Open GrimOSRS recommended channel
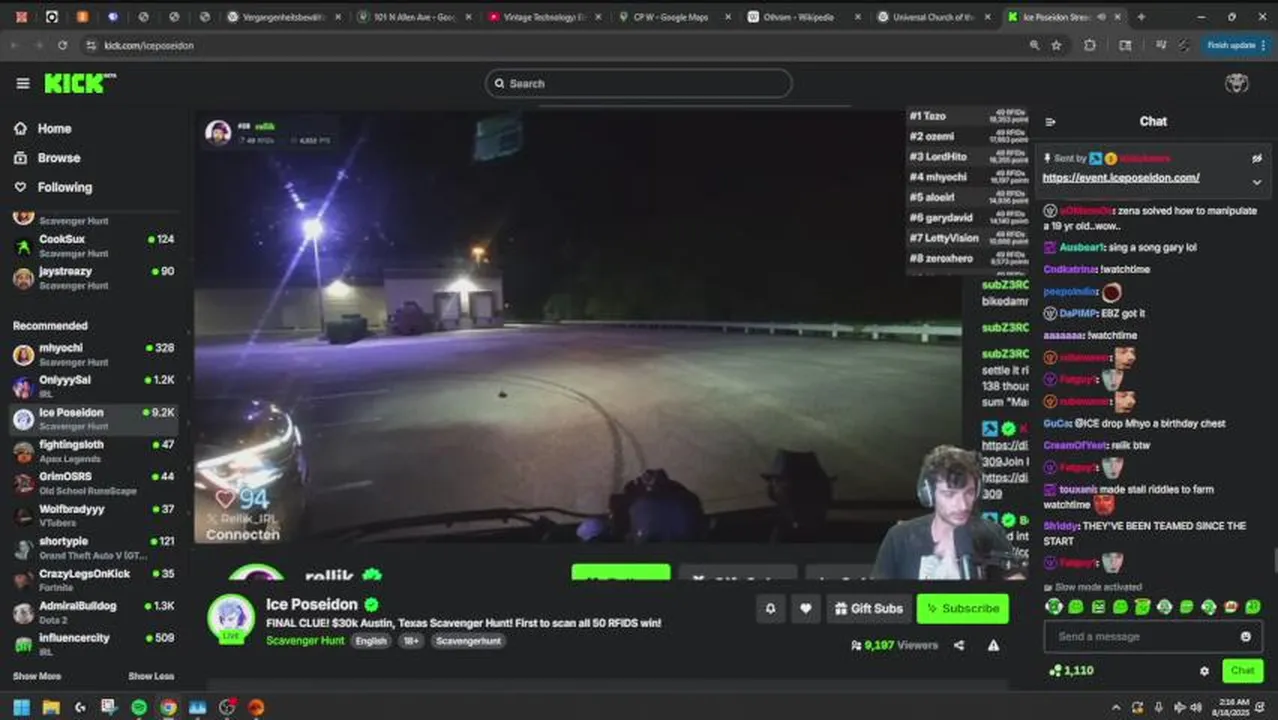Screen dimensions: 1278x720 94,483
